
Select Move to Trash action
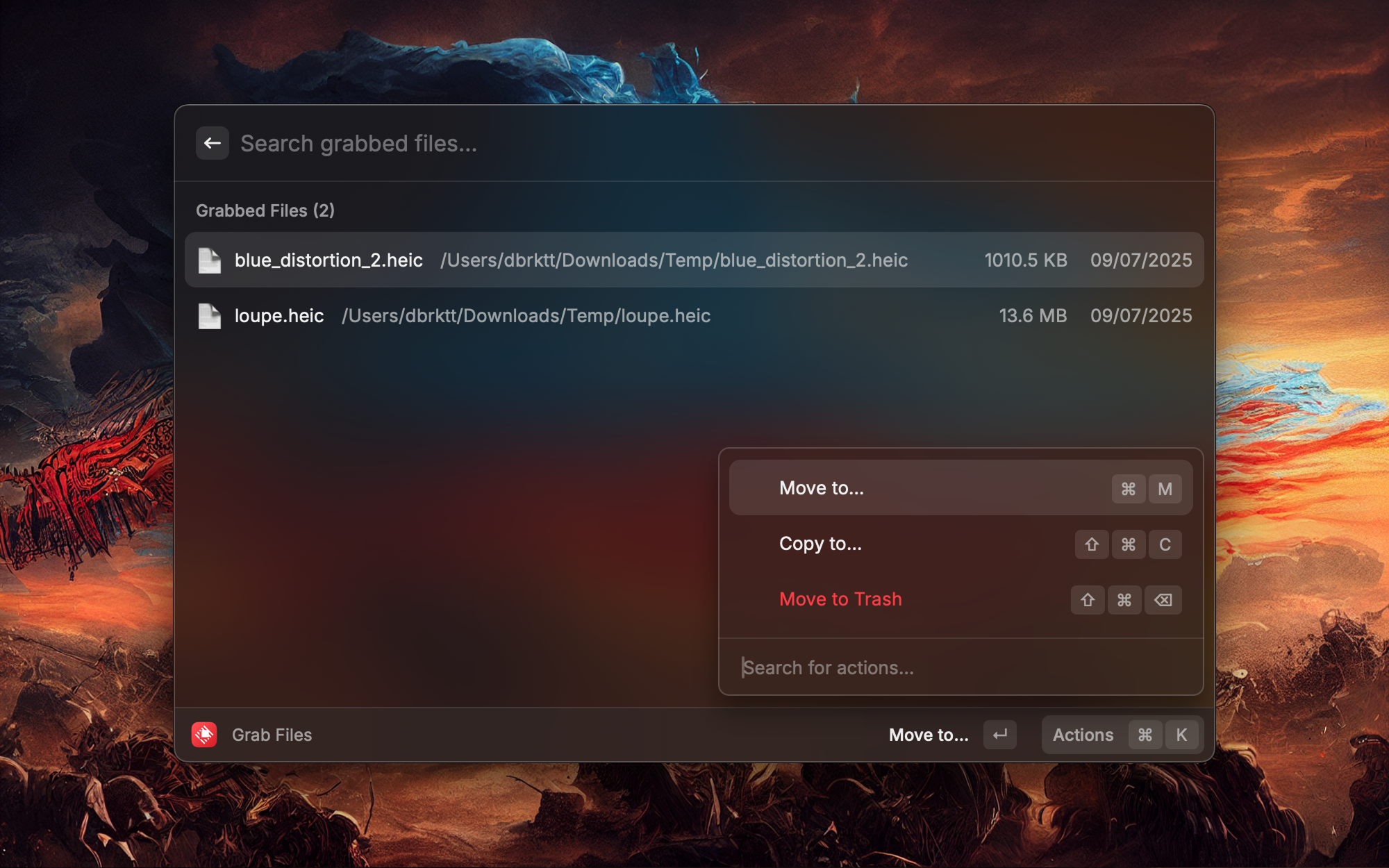pyautogui.click(x=840, y=599)
